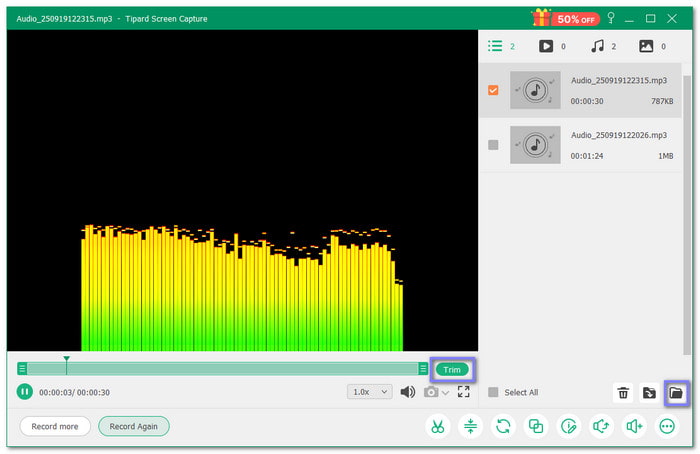This screenshot has width=700, height=454.
Task: Click the green playhead marker on the timeline
Action: 66,359
